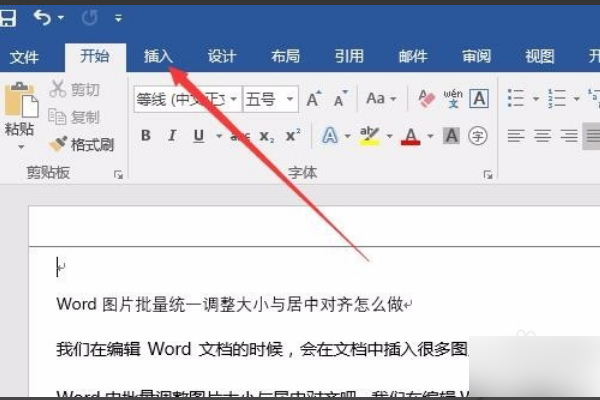
Task: Open the 邮件 tab
Action: [x=412, y=56]
